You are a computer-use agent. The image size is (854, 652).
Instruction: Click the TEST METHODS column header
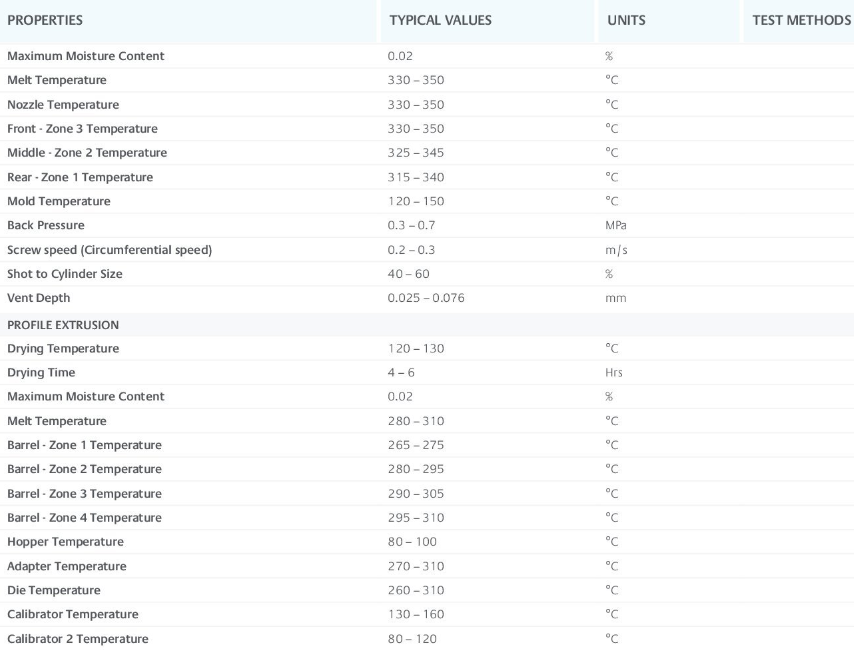click(801, 20)
